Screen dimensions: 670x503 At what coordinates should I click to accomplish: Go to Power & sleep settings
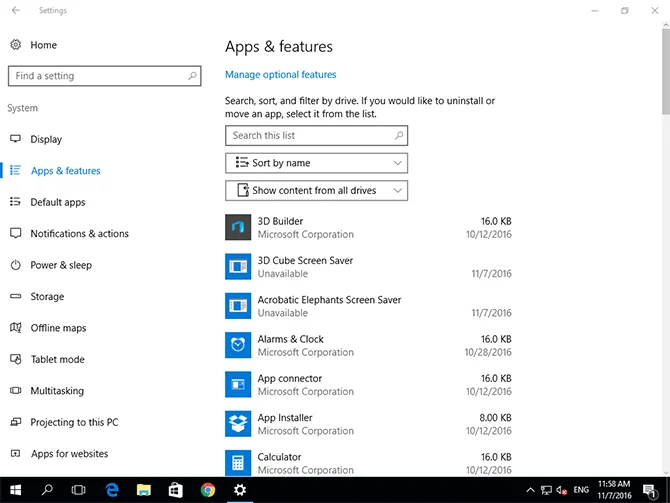pos(61,265)
